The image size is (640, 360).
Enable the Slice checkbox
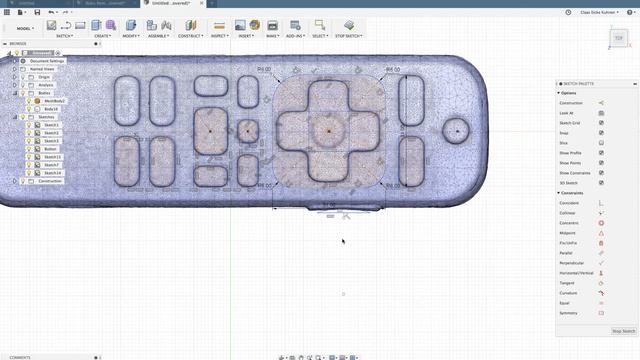pos(601,143)
